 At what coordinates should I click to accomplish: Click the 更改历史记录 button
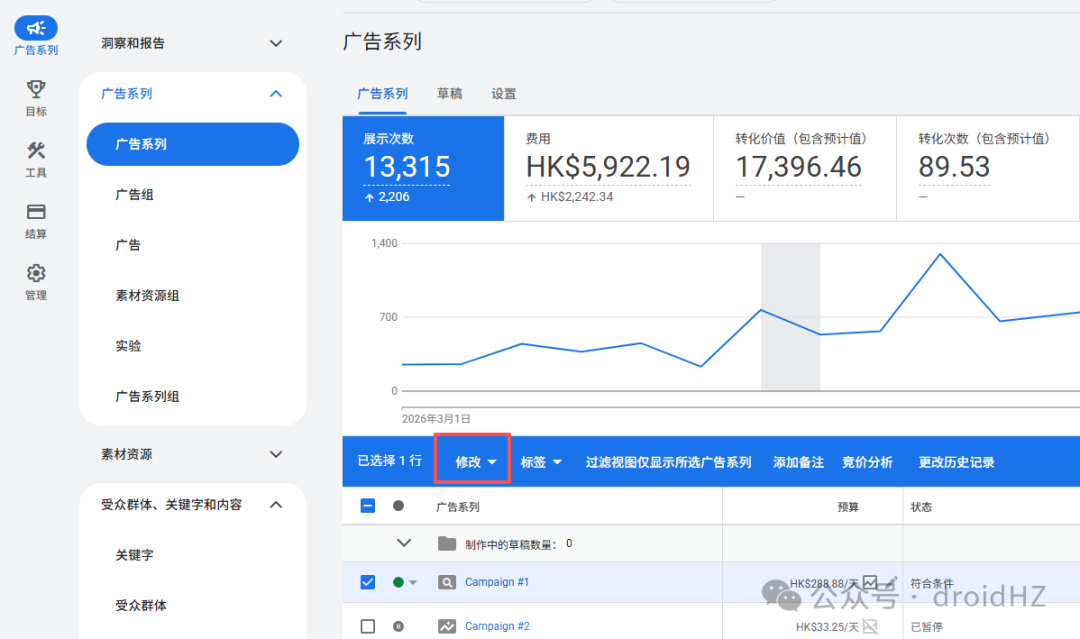pos(956,462)
